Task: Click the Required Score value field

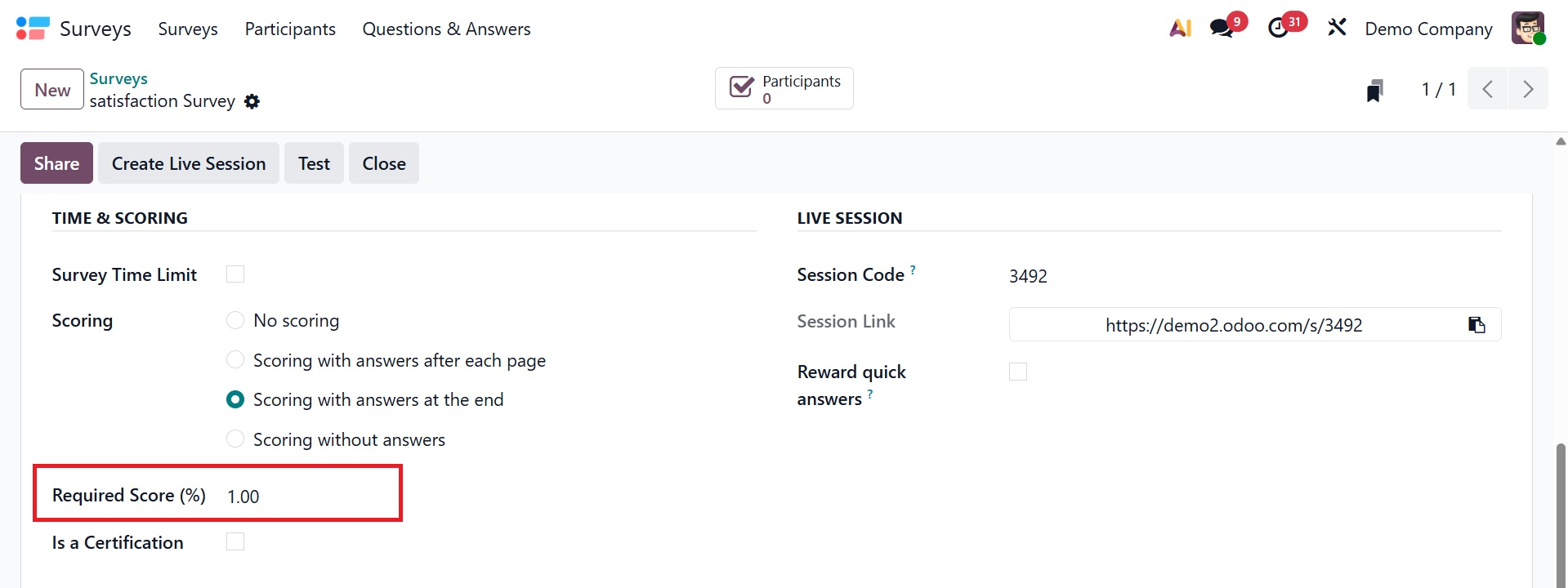Action: click(310, 497)
